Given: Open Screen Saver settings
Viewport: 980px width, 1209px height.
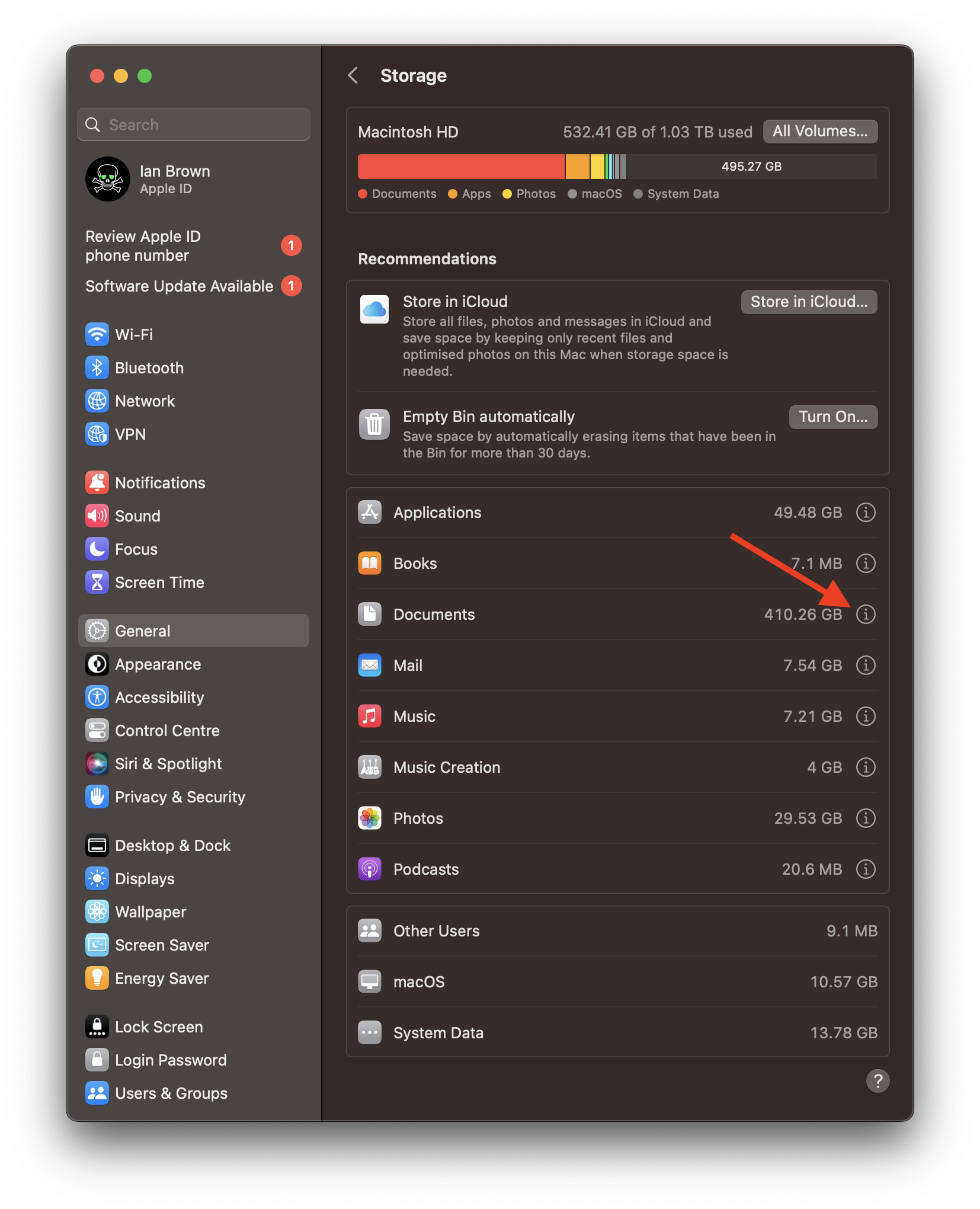Looking at the screenshot, I should click(193, 945).
